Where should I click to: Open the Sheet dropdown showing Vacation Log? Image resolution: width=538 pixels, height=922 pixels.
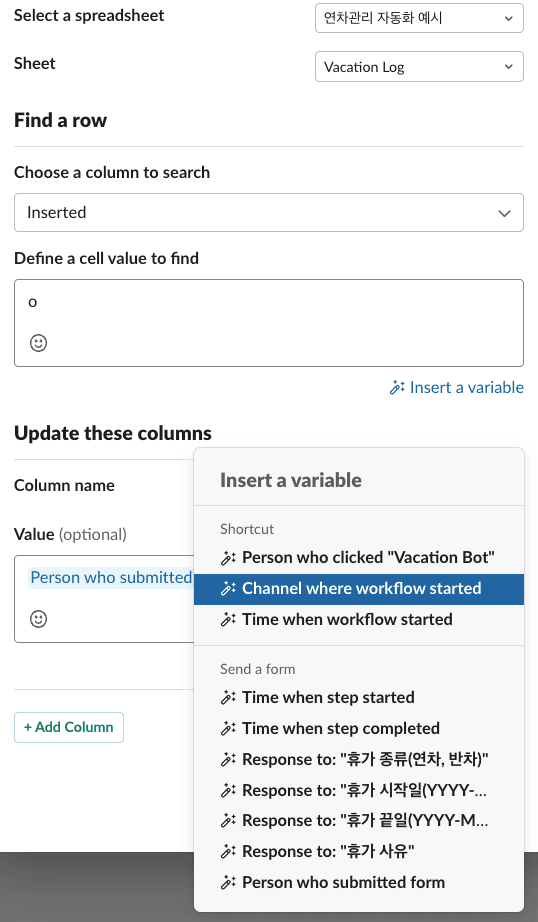click(419, 66)
